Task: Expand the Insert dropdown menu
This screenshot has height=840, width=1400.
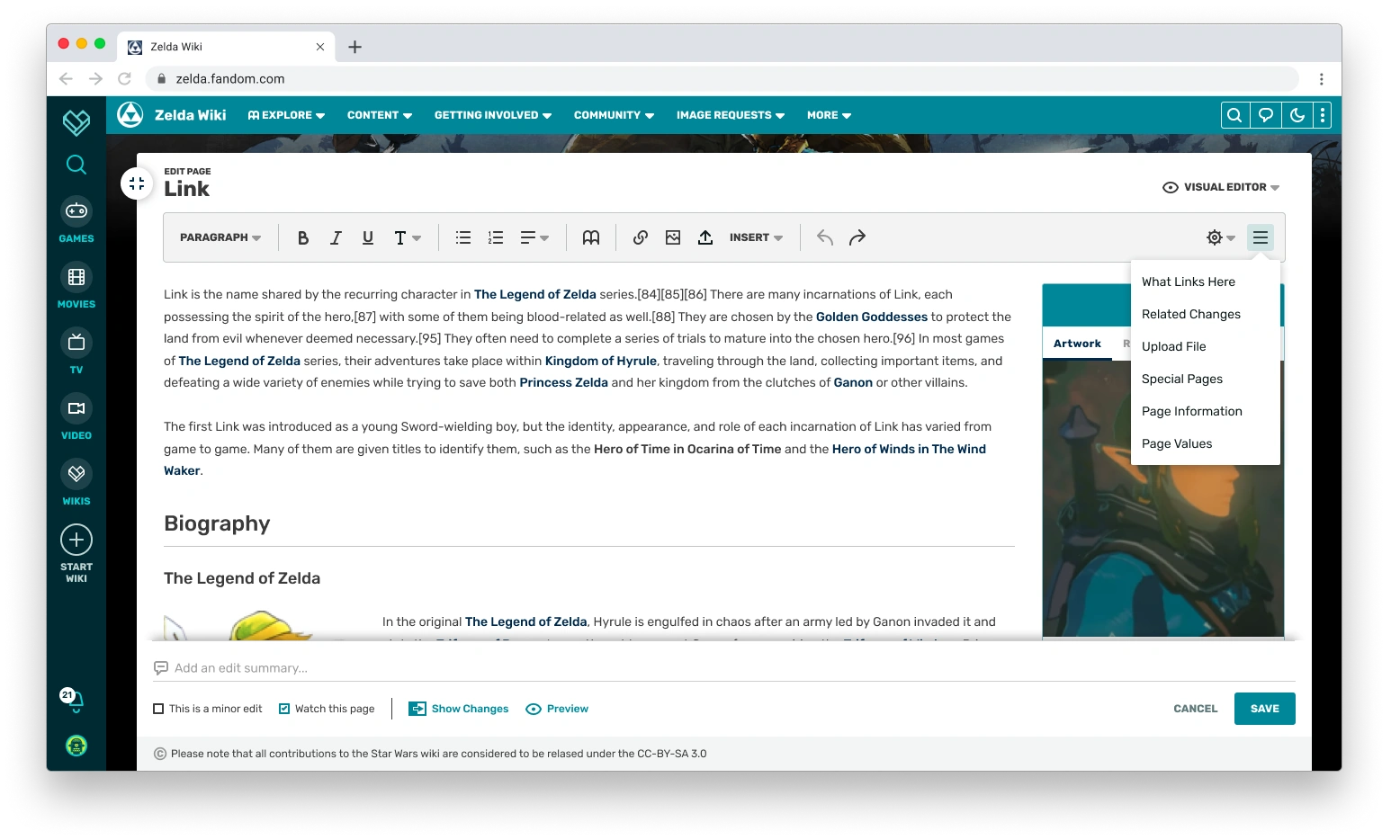Action: click(757, 237)
